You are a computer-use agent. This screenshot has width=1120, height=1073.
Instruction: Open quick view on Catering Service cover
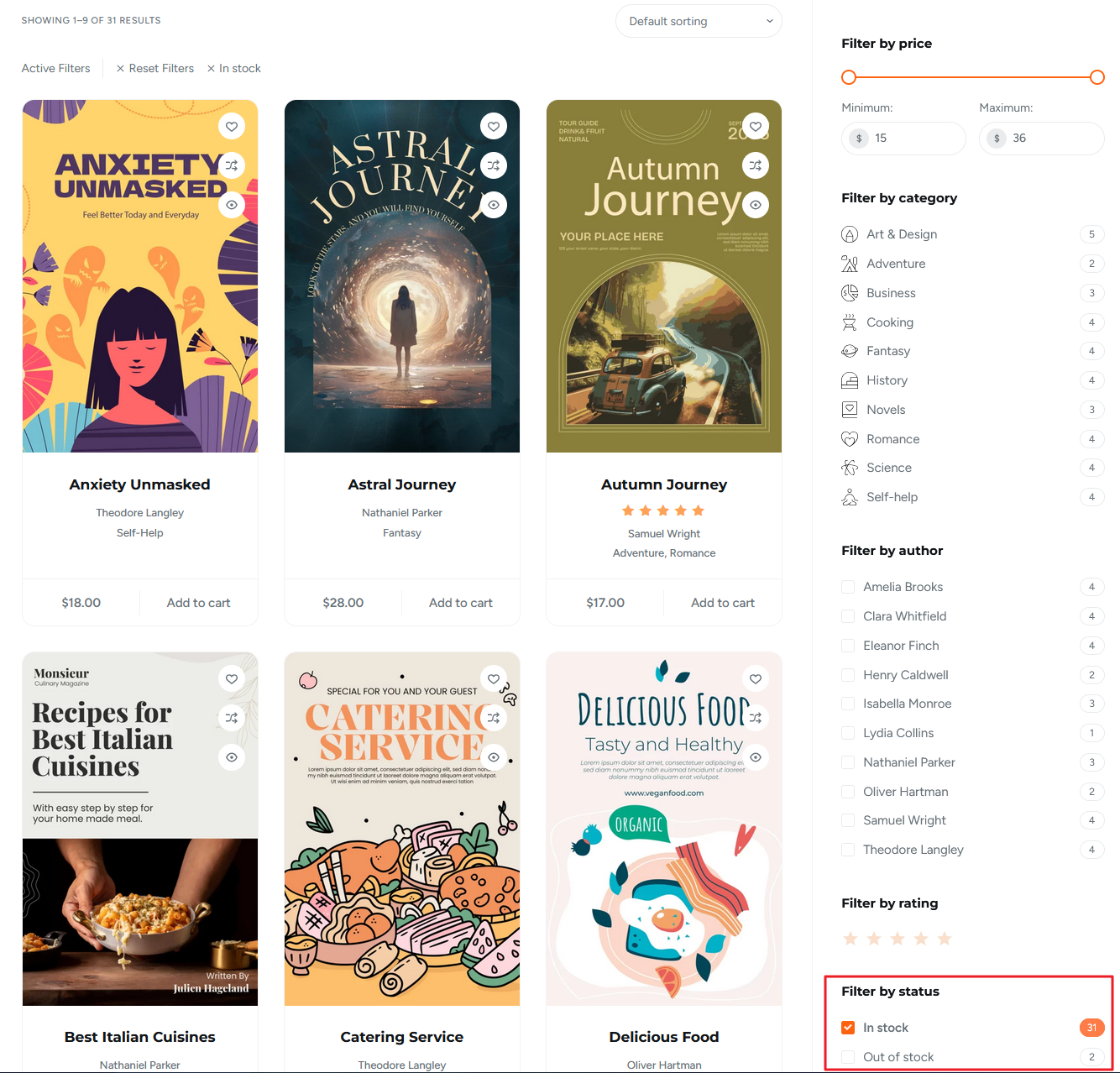coord(494,757)
